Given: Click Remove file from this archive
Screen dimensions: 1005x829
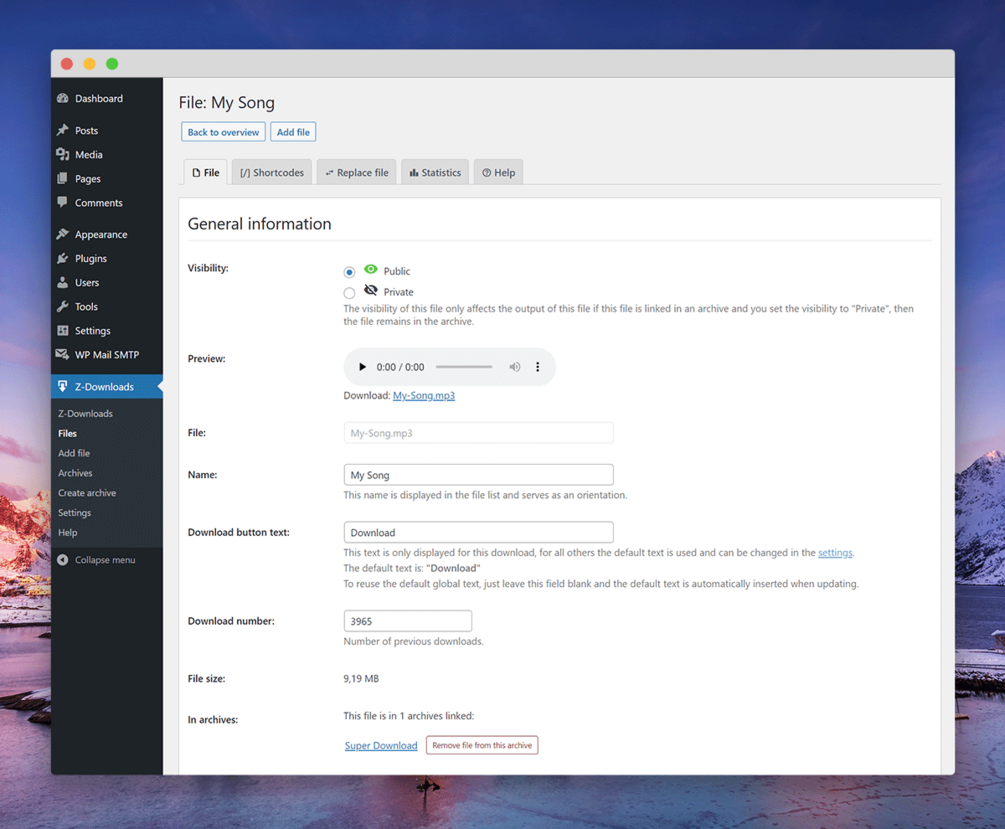Looking at the screenshot, I should coord(482,745).
